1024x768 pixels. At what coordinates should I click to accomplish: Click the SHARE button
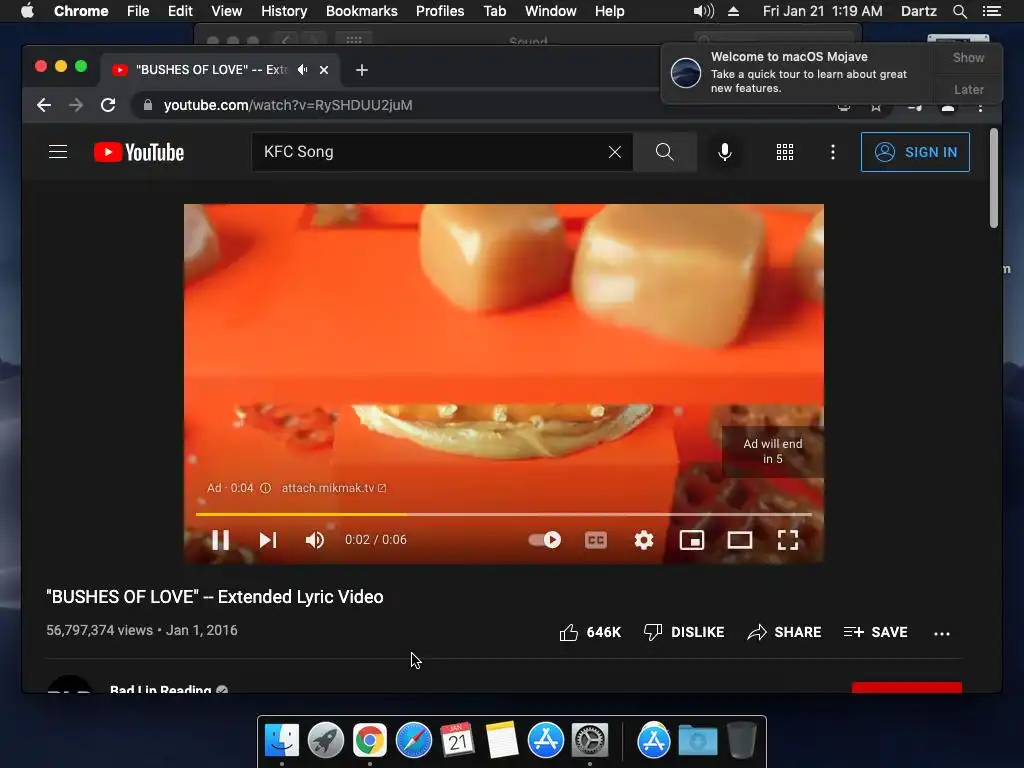[784, 632]
